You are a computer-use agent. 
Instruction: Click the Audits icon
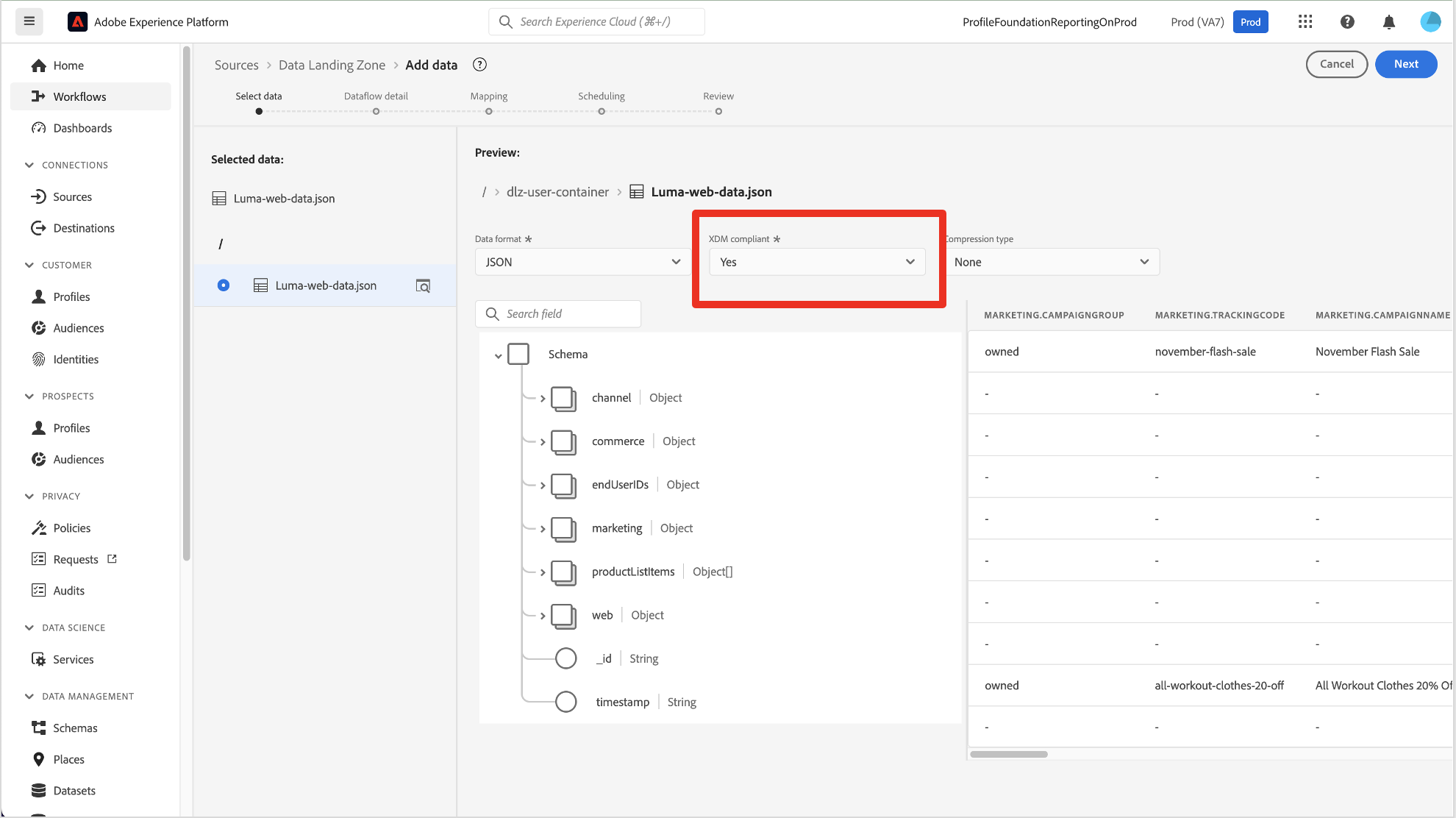click(x=39, y=590)
